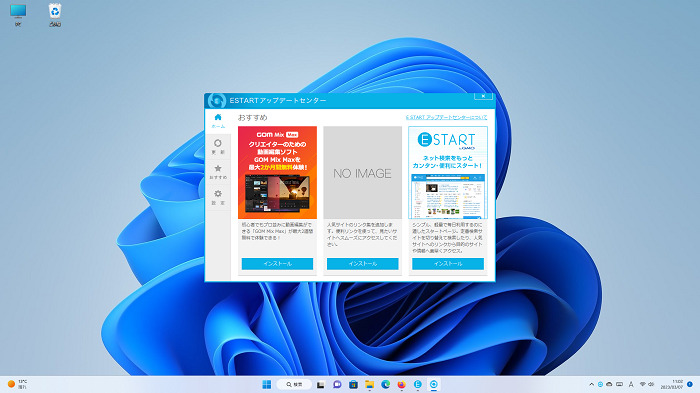Click the GOM Mix Max banner image
Viewport: 700px width, 393px height.
click(277, 172)
